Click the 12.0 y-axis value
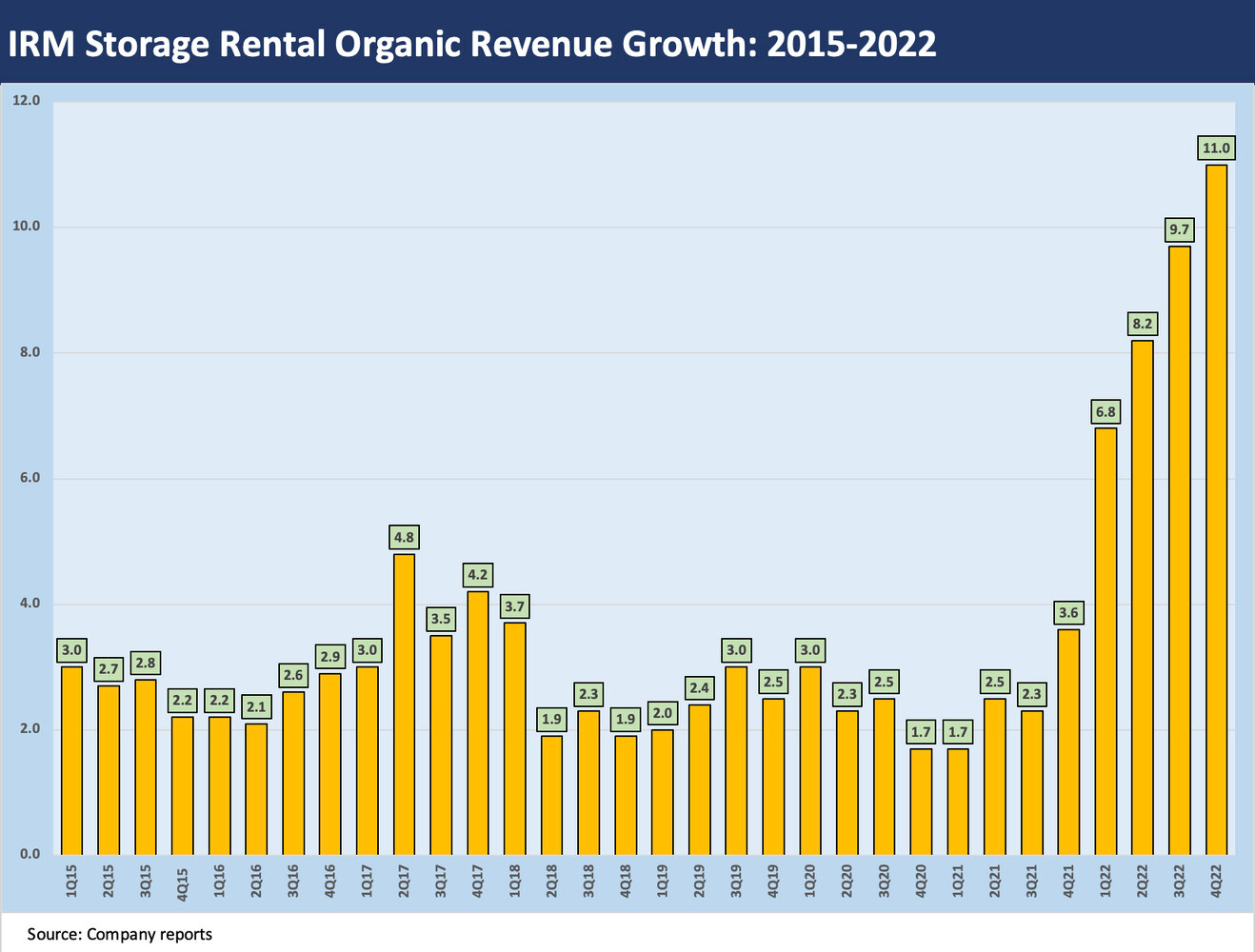Image resolution: width=1255 pixels, height=952 pixels. pyautogui.click(x=27, y=101)
